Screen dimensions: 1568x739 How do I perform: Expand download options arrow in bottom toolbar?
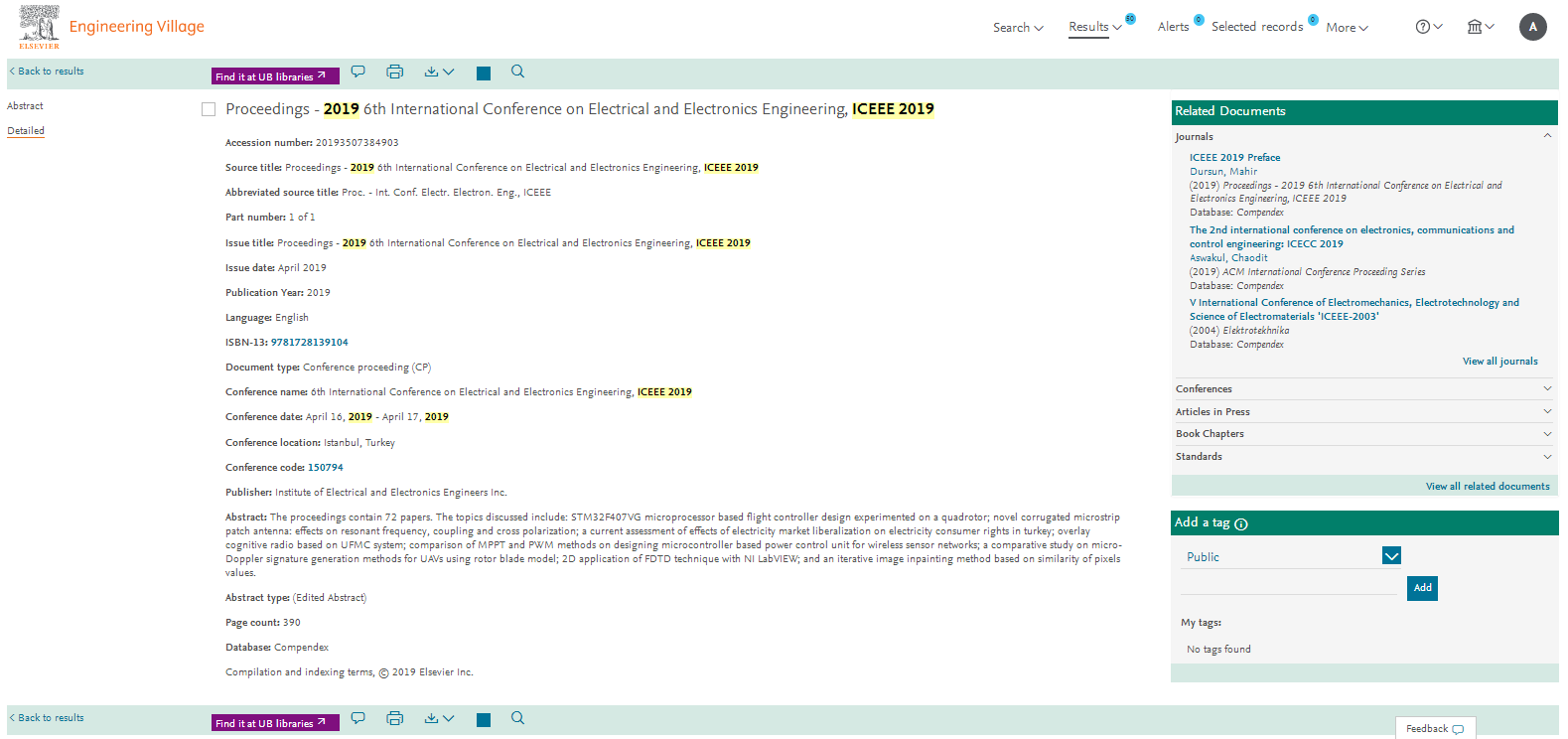(x=449, y=718)
